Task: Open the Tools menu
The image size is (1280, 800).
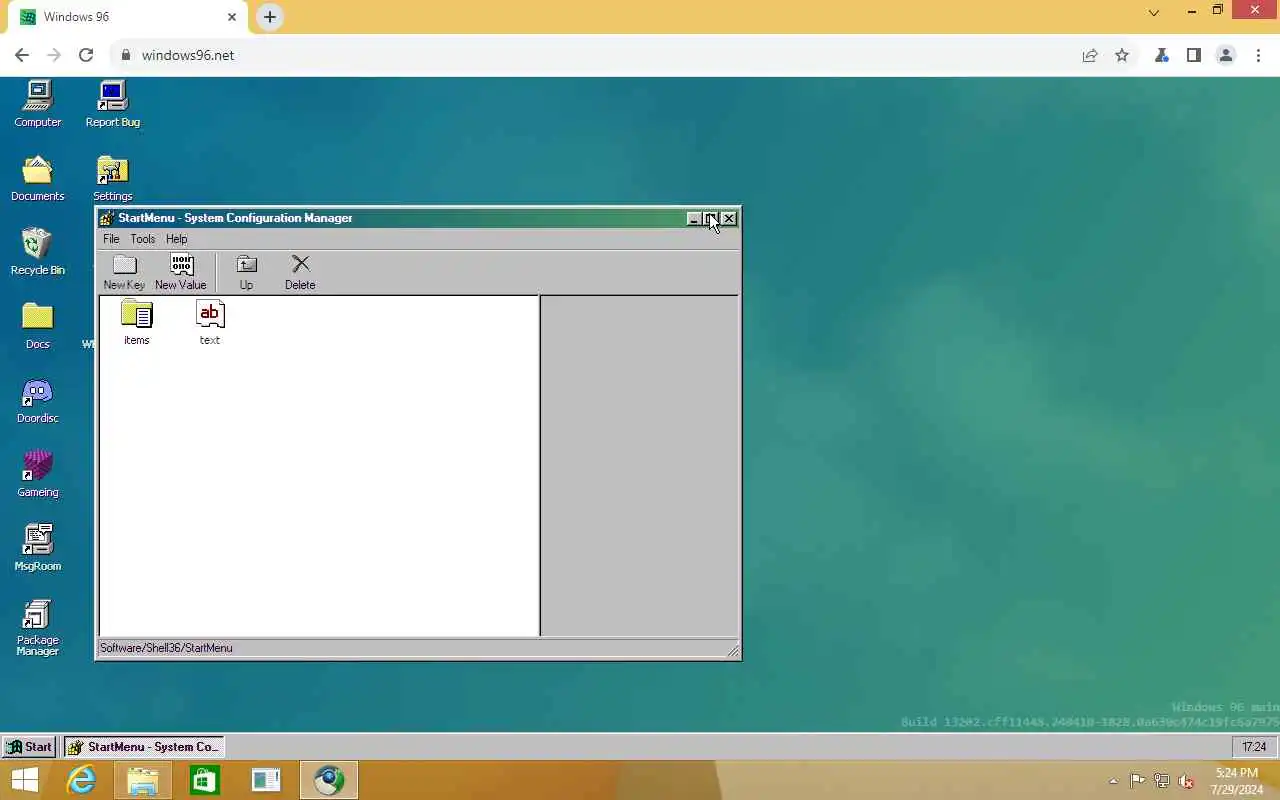Action: coord(143,239)
